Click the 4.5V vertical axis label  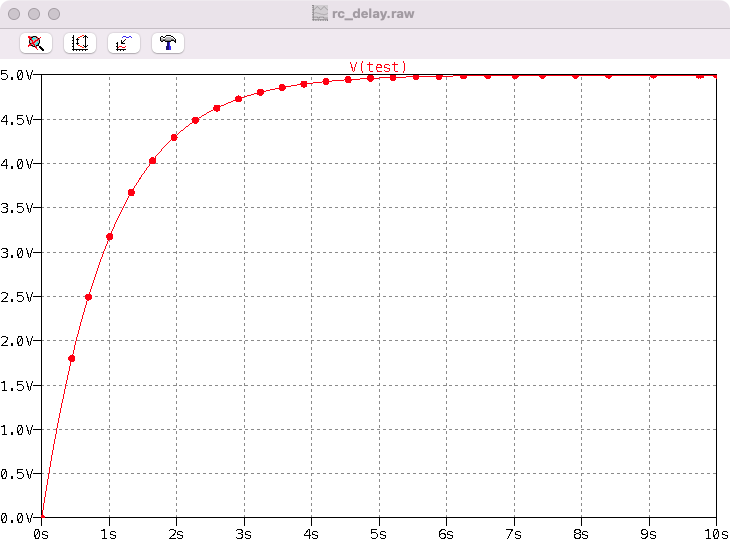16,120
